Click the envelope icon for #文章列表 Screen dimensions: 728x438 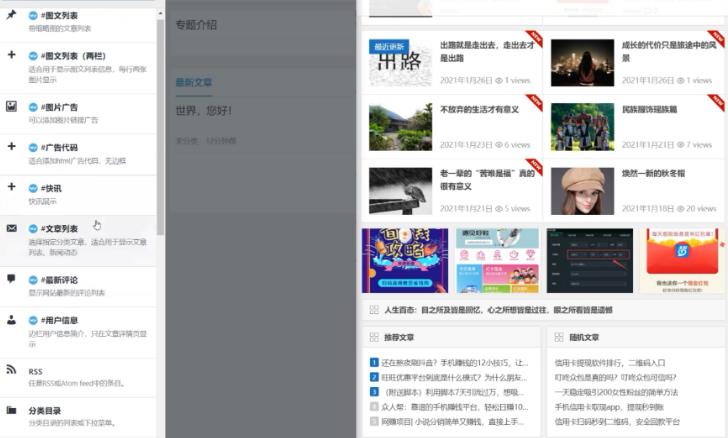(x=11, y=228)
